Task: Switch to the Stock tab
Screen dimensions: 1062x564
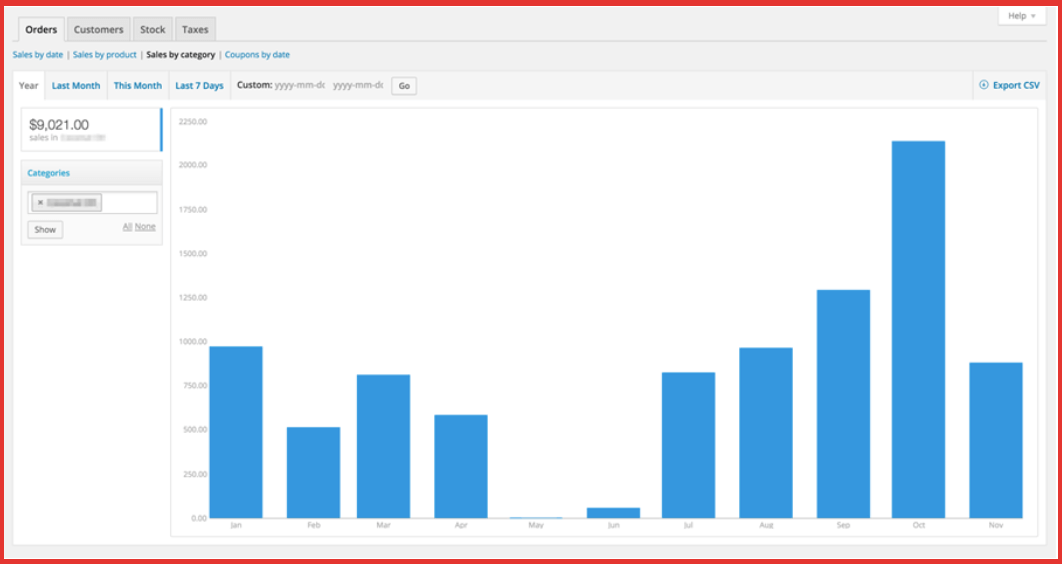Action: [x=152, y=30]
